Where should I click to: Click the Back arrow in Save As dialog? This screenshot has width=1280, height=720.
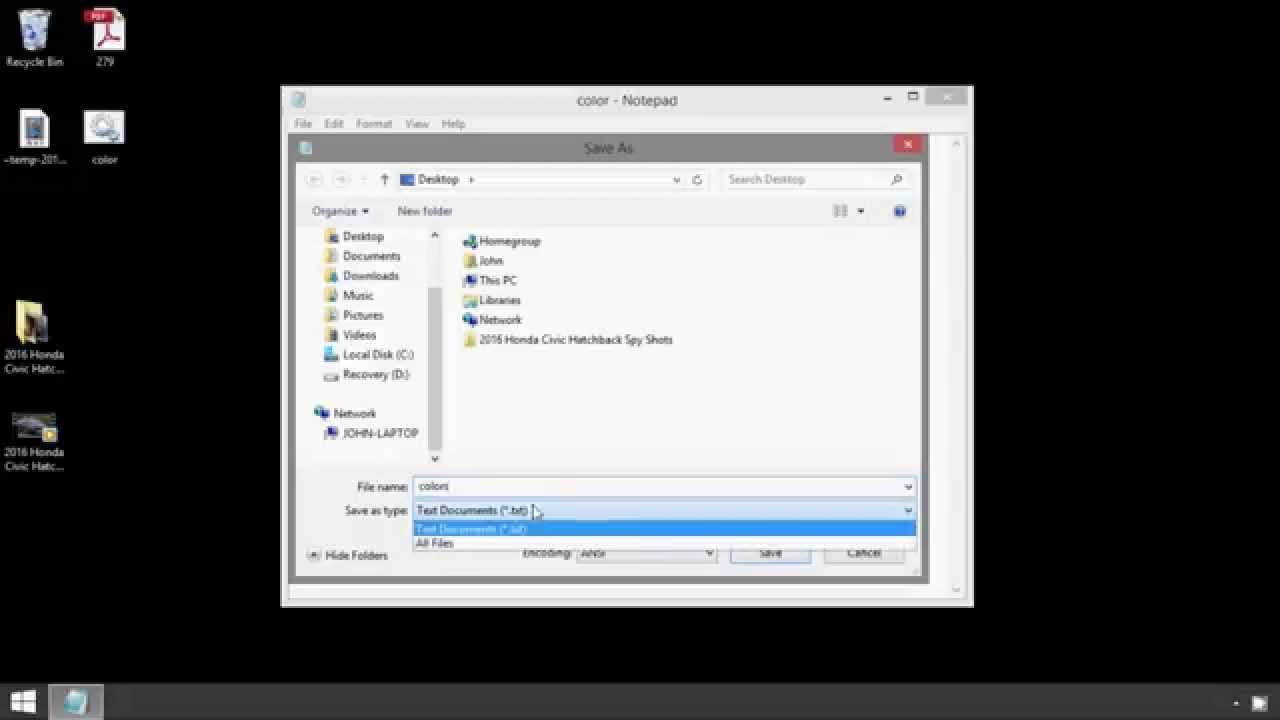315,180
